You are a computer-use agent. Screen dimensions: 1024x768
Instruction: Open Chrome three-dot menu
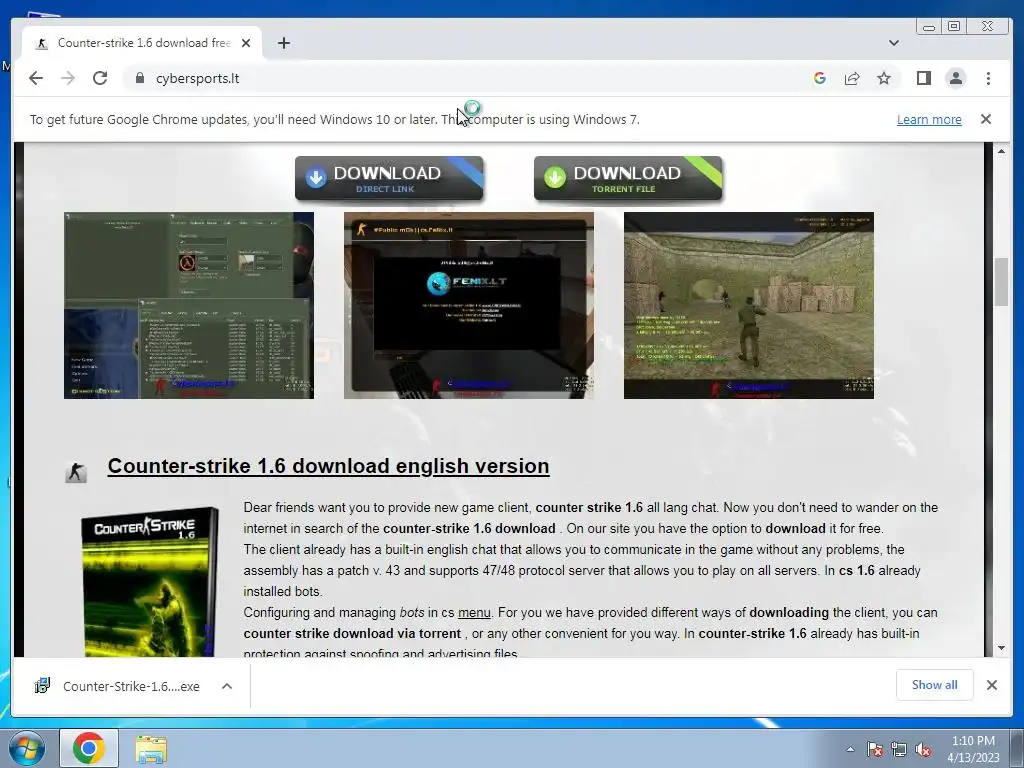tap(988, 78)
